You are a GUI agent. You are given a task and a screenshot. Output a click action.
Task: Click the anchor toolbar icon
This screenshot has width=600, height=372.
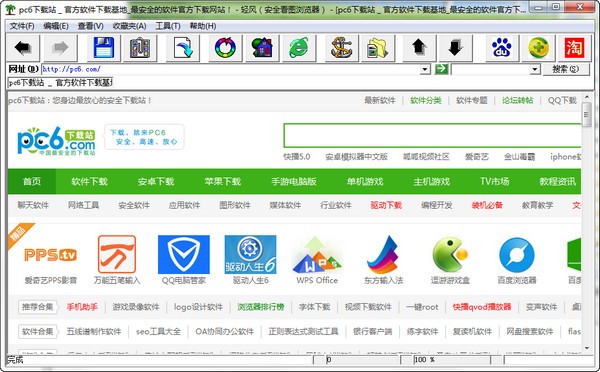click(341, 48)
